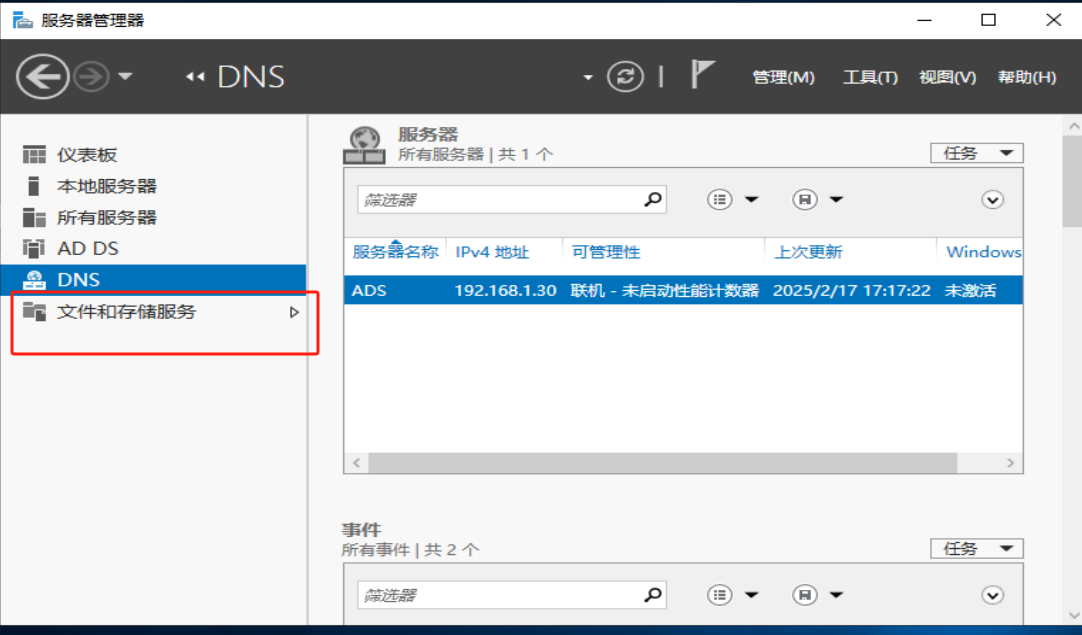Click the 未激活 activation cell

click(x=970, y=291)
